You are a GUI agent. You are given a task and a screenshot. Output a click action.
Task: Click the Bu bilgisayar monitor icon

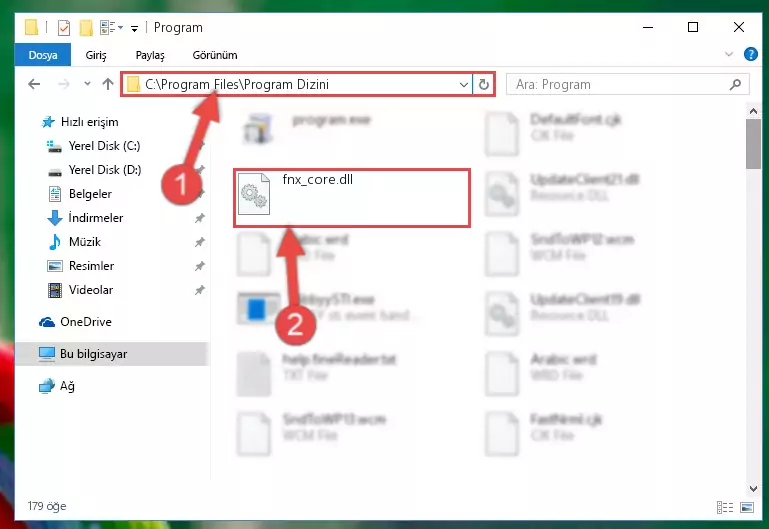[47, 354]
